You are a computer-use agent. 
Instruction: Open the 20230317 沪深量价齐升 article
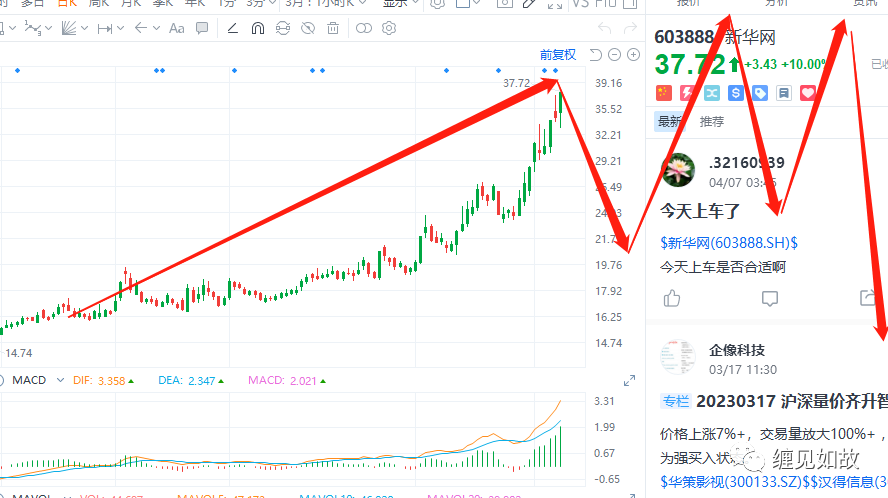792,402
